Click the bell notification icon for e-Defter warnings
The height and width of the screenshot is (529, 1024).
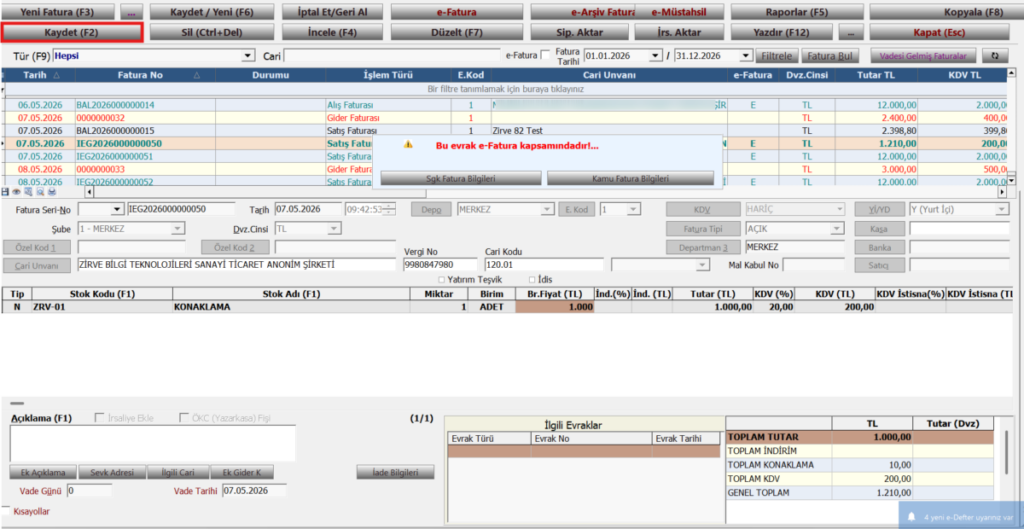pyautogui.click(x=912, y=517)
